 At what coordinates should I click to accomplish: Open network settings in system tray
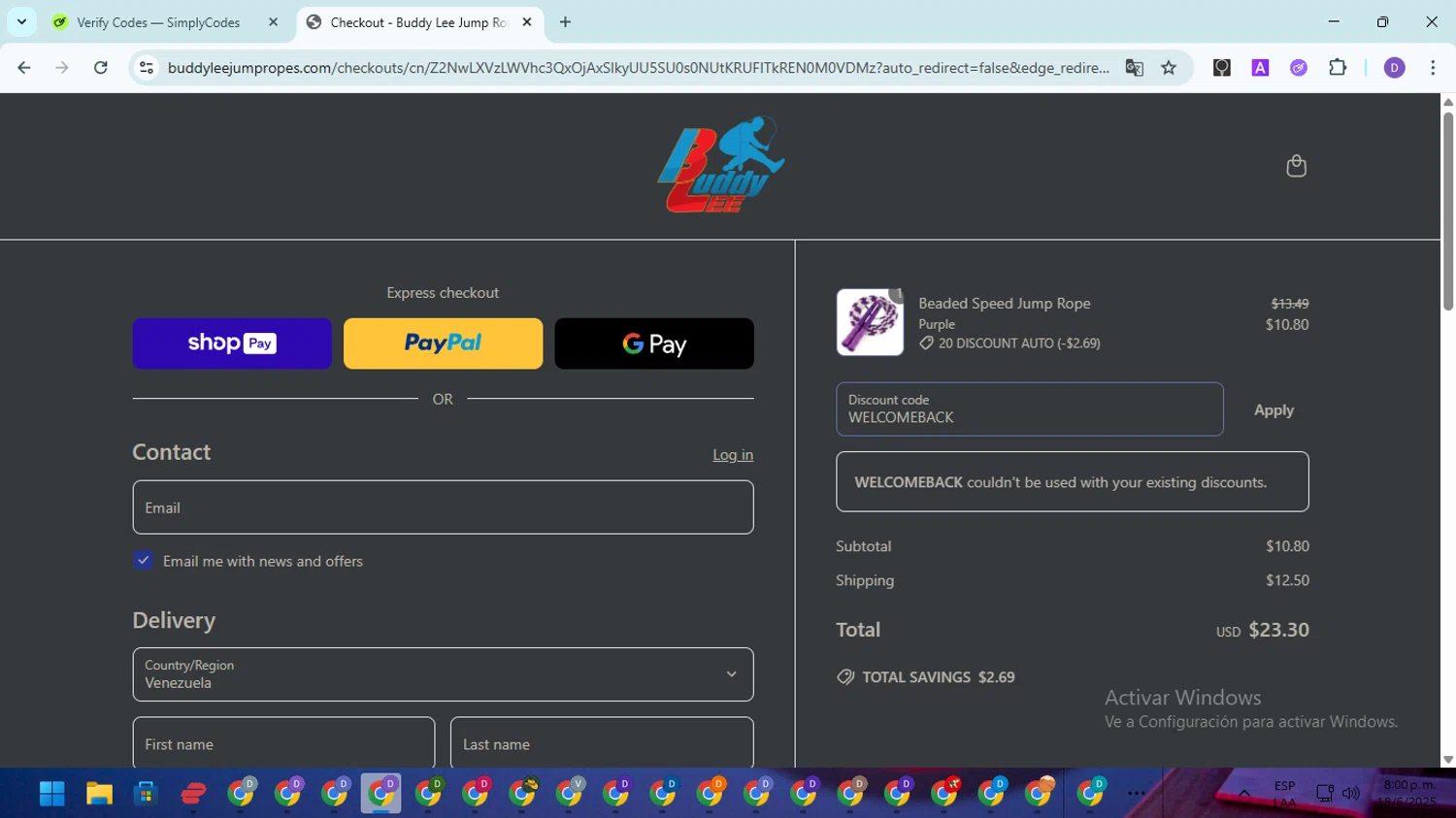1325,794
